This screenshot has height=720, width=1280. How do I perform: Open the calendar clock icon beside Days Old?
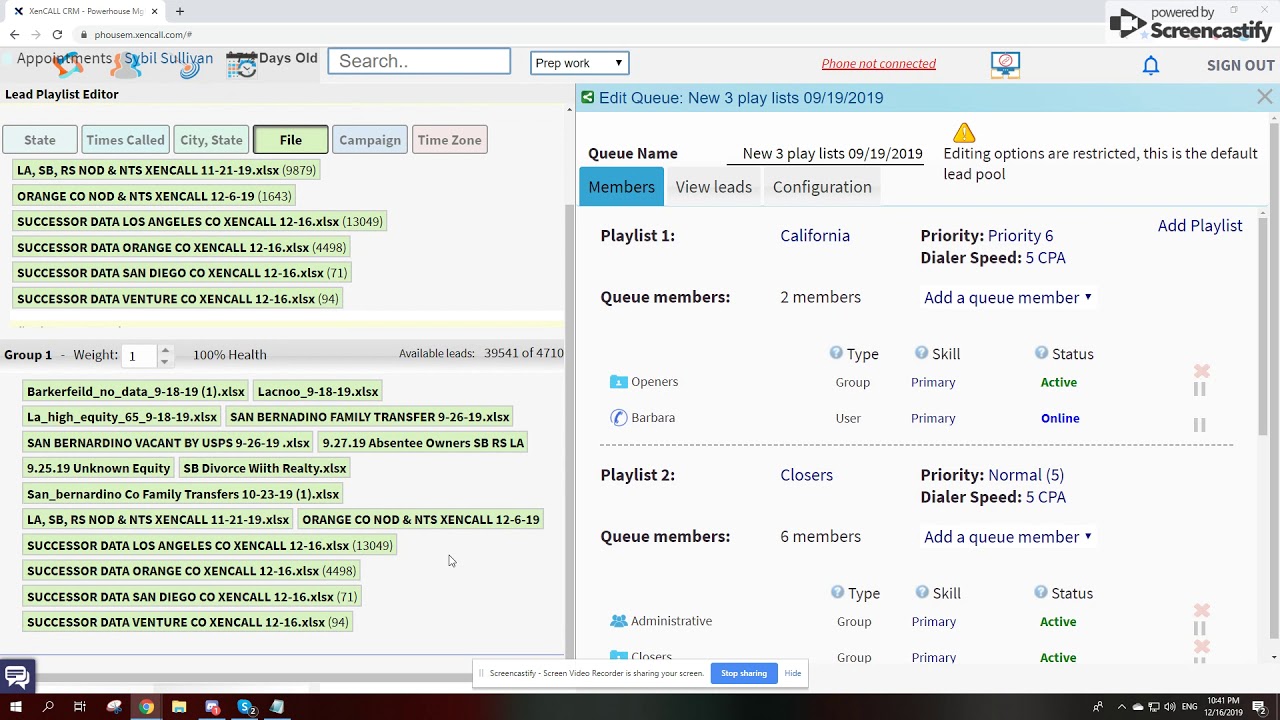[241, 64]
